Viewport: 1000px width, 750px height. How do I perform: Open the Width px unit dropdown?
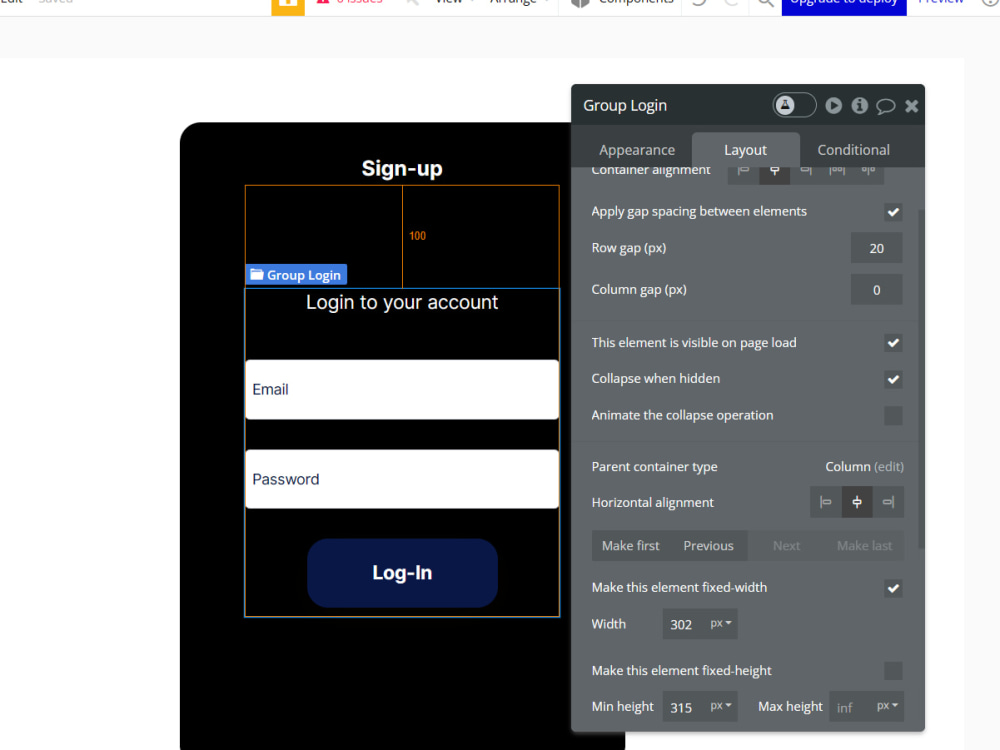721,624
